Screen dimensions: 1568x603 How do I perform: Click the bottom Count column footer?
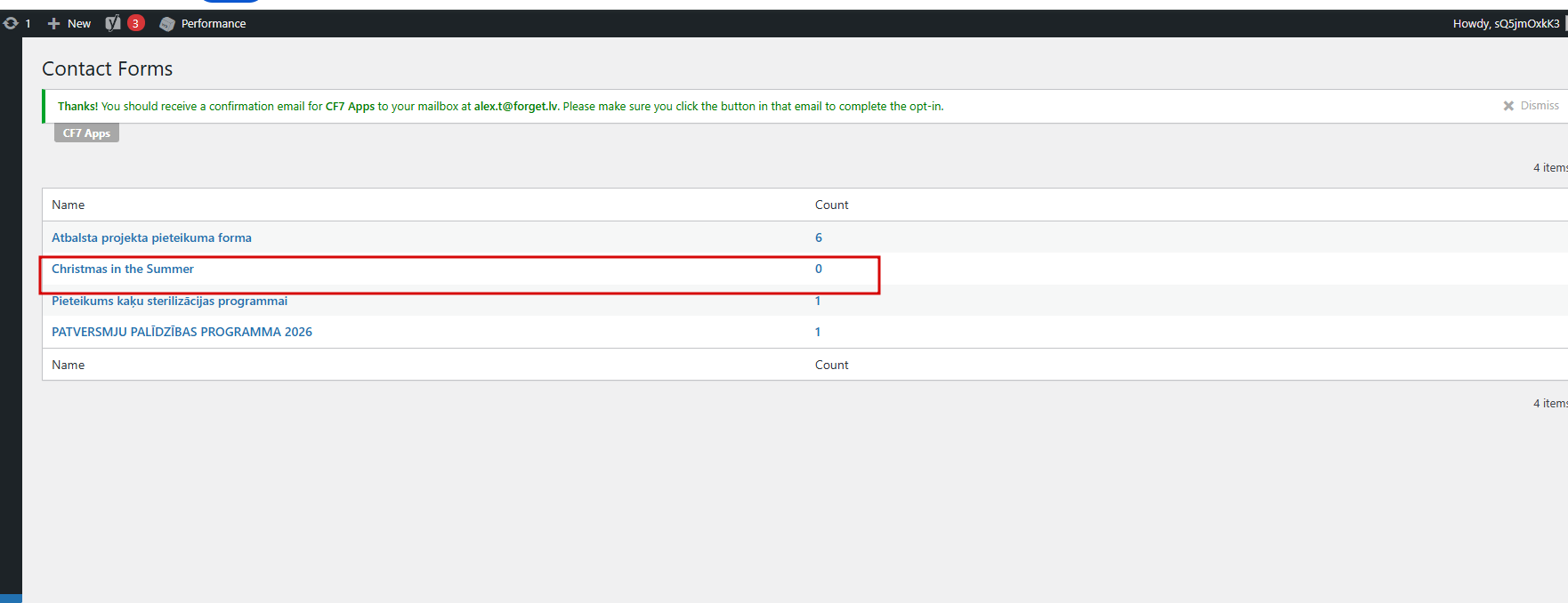[832, 365]
